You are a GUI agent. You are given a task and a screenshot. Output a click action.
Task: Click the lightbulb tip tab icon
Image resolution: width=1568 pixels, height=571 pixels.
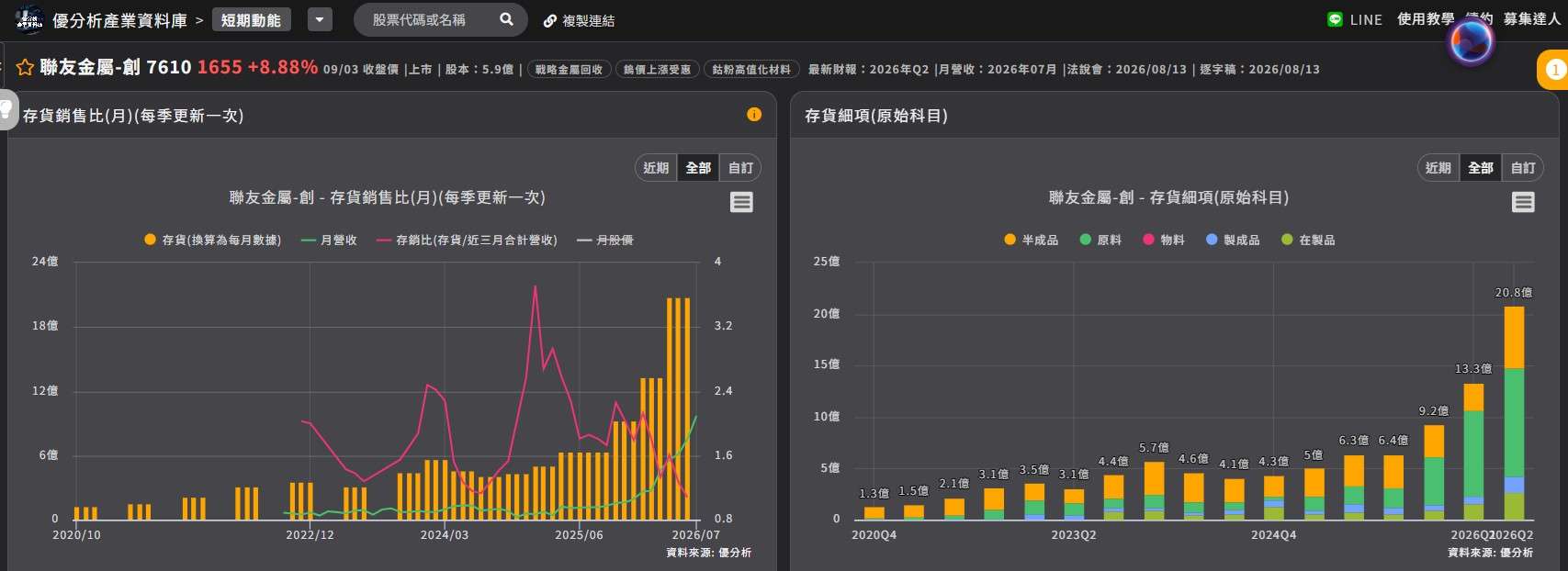pyautogui.click(x=7, y=110)
